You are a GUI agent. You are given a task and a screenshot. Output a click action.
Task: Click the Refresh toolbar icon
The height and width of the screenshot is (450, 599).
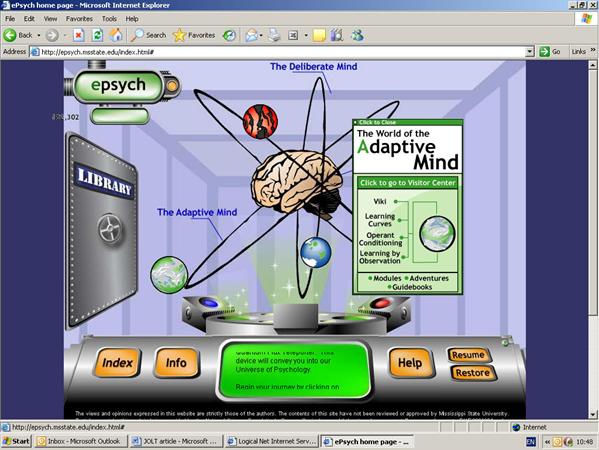[97, 35]
